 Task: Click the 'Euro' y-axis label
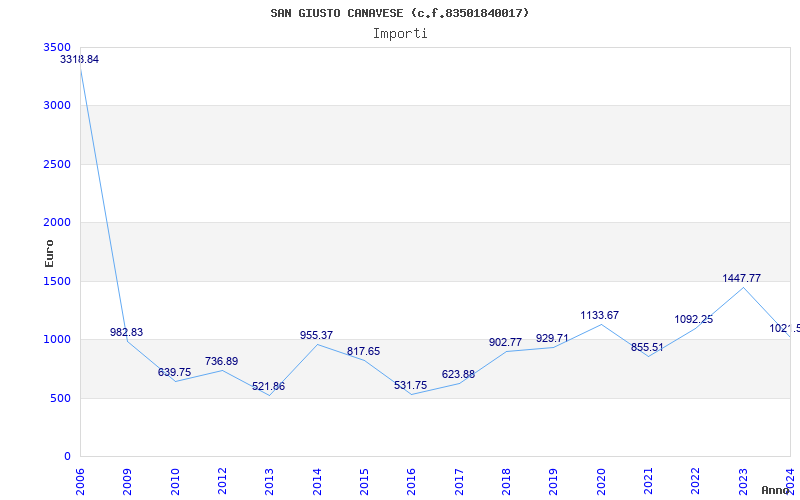(x=49, y=253)
